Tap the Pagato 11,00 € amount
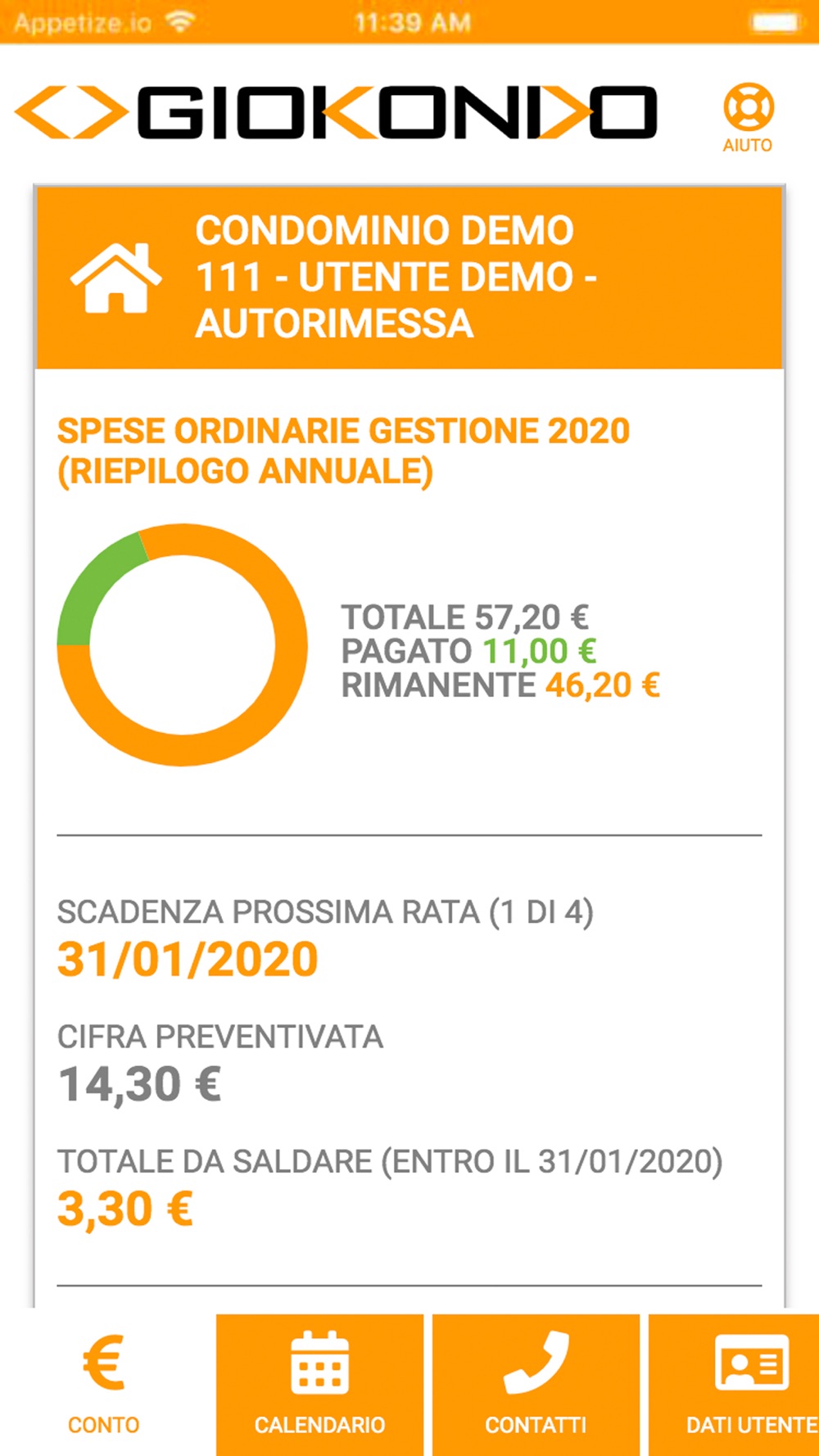The width and height of the screenshot is (819, 1456). click(538, 652)
